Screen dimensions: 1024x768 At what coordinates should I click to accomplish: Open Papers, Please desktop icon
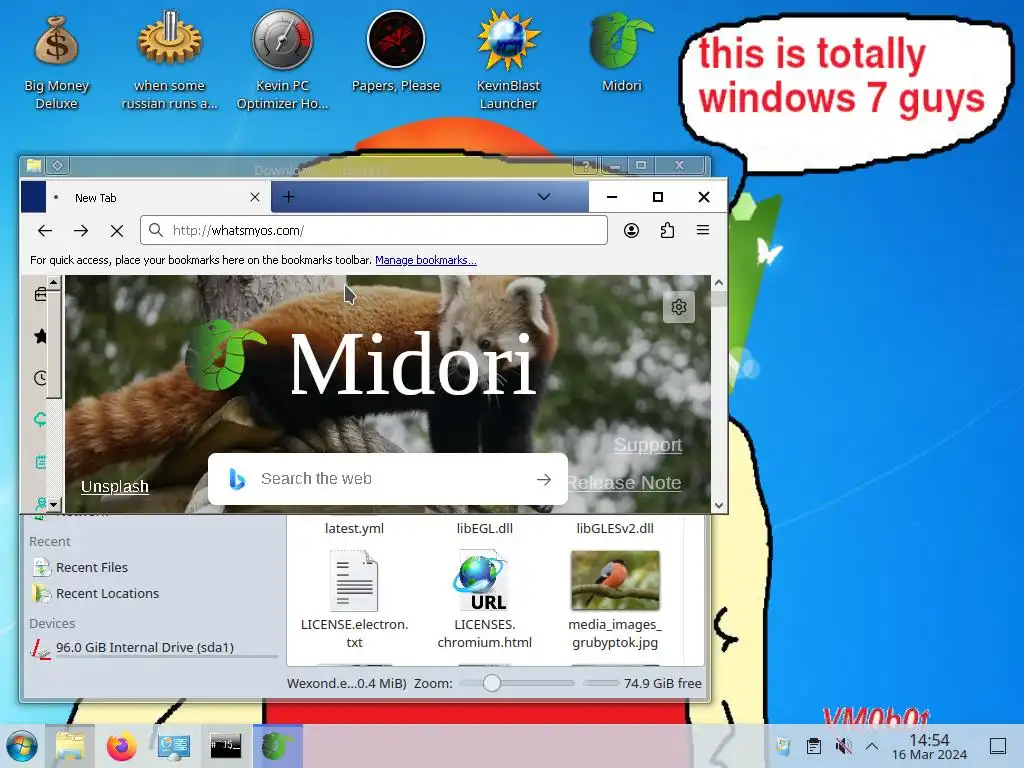[396, 54]
